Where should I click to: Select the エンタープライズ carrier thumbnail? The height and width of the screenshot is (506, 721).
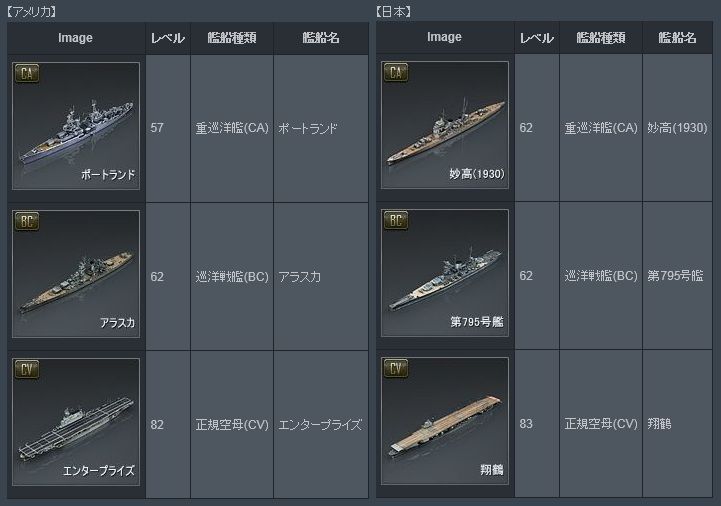(x=76, y=422)
